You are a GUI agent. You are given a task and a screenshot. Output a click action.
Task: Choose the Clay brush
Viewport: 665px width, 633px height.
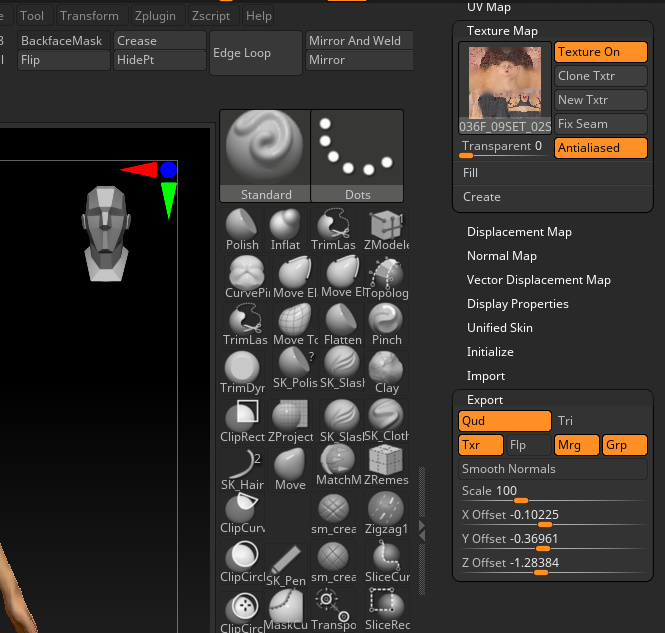(x=385, y=372)
